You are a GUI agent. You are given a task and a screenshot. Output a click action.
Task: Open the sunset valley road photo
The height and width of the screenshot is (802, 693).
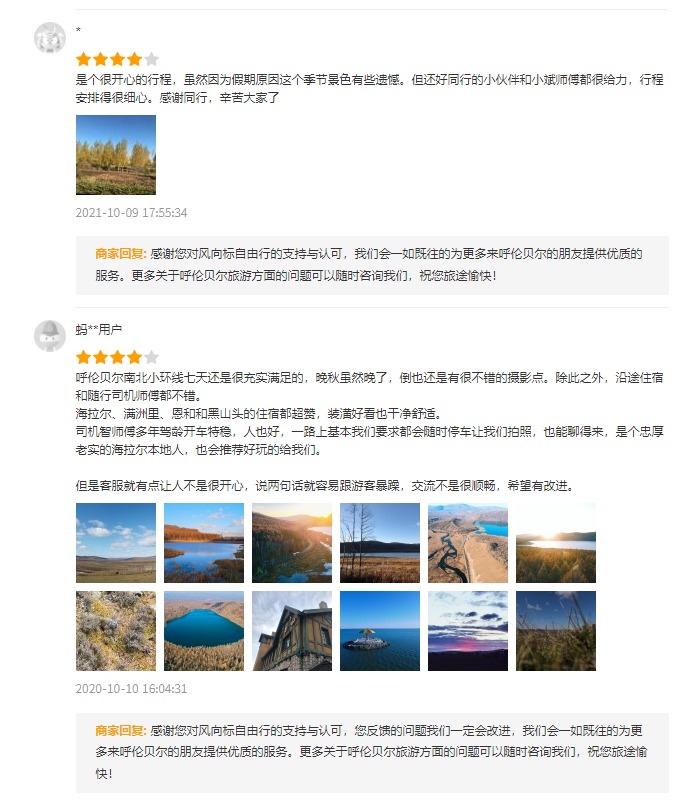tap(292, 543)
